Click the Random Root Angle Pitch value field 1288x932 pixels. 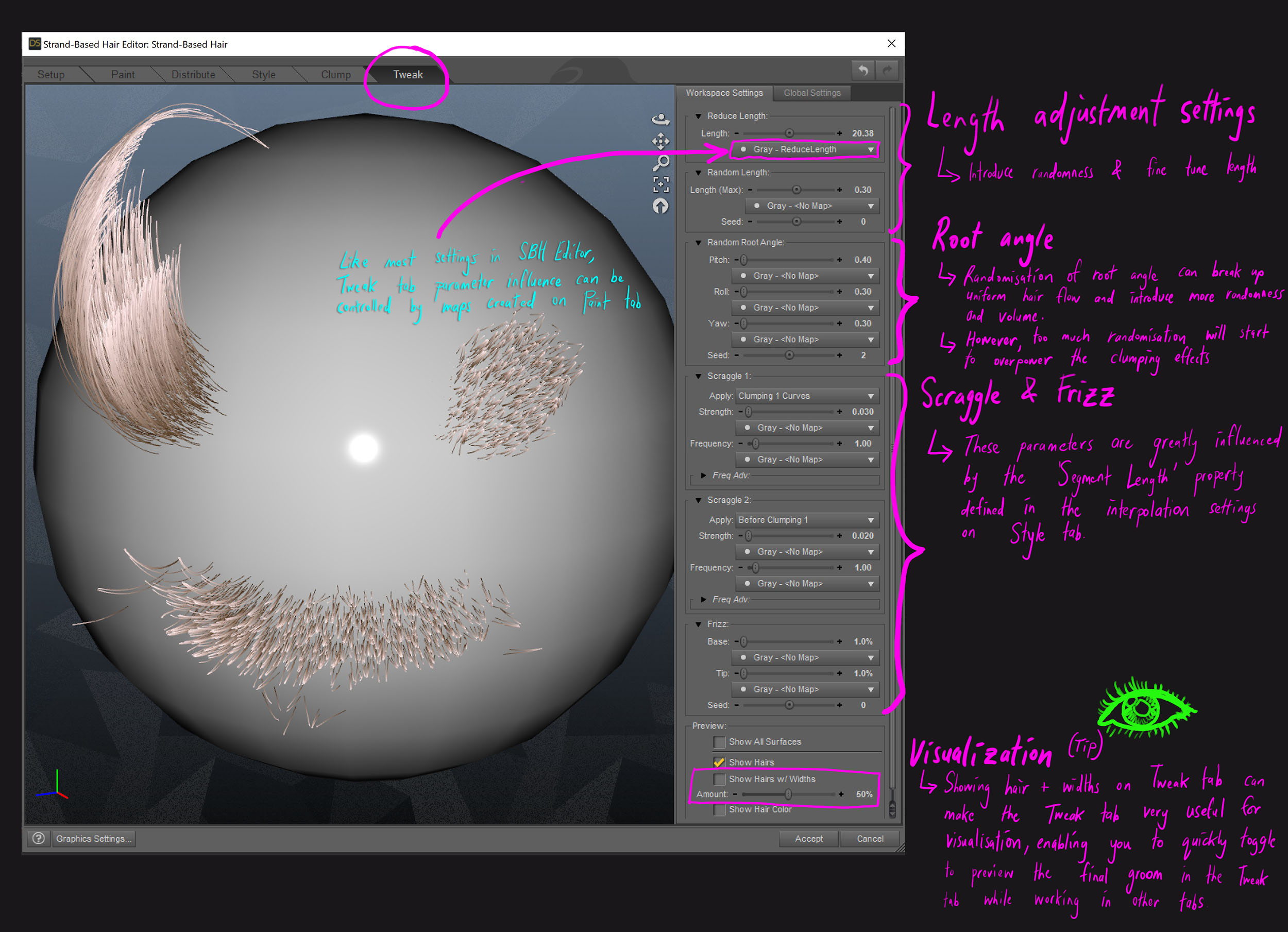point(862,260)
